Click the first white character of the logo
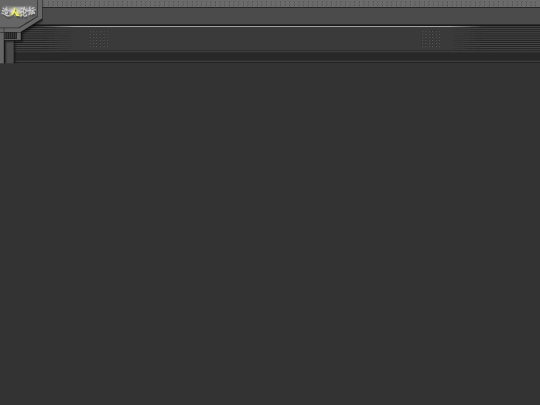This screenshot has height=405, width=540. (x=6, y=12)
